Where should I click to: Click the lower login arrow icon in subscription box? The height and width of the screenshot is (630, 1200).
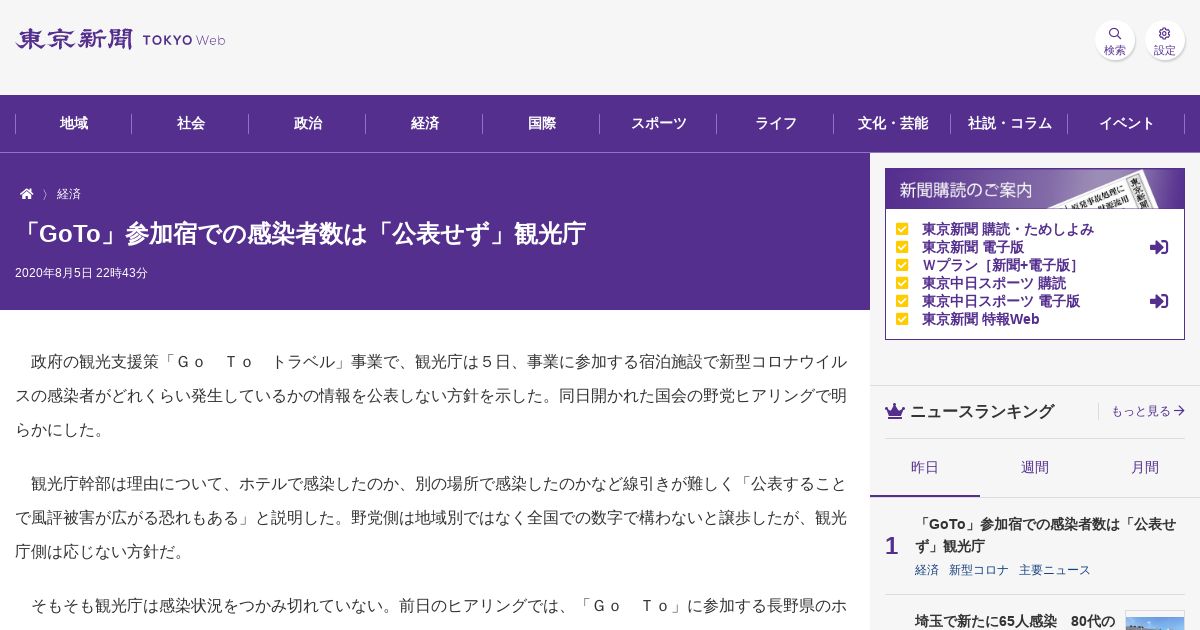[x=1159, y=301]
